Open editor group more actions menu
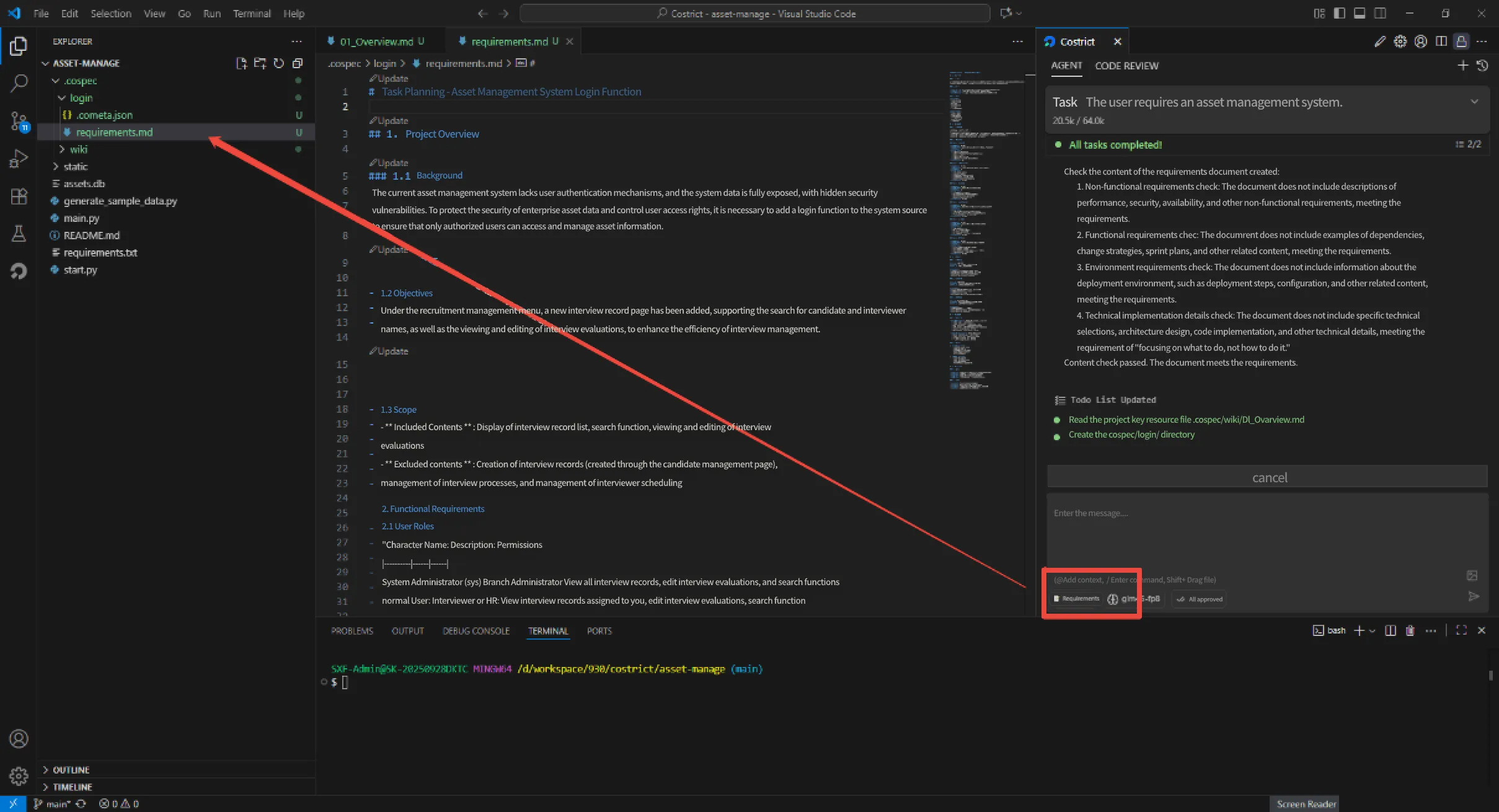The height and width of the screenshot is (812, 1499). pyautogui.click(x=1017, y=42)
